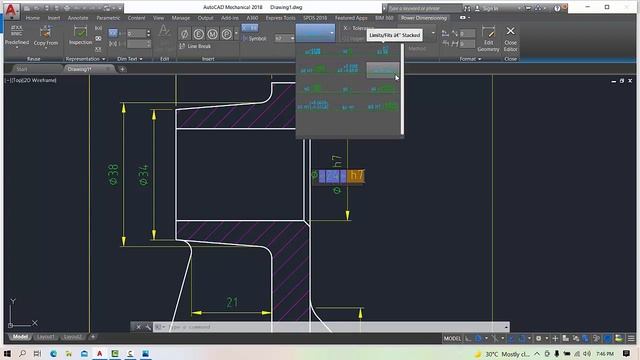
Task: Click the Predefined dimension style button
Action: [x=17, y=36]
